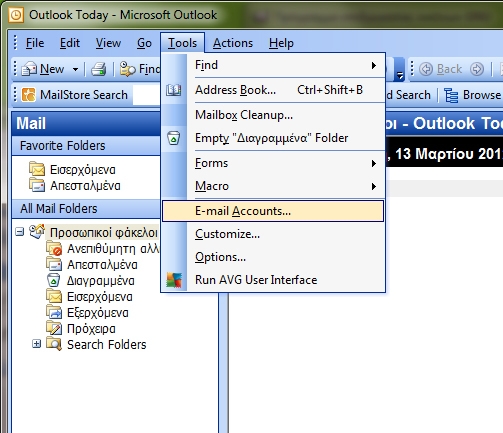Open the Go menu
The height and width of the screenshot is (433, 503).
pos(144,43)
